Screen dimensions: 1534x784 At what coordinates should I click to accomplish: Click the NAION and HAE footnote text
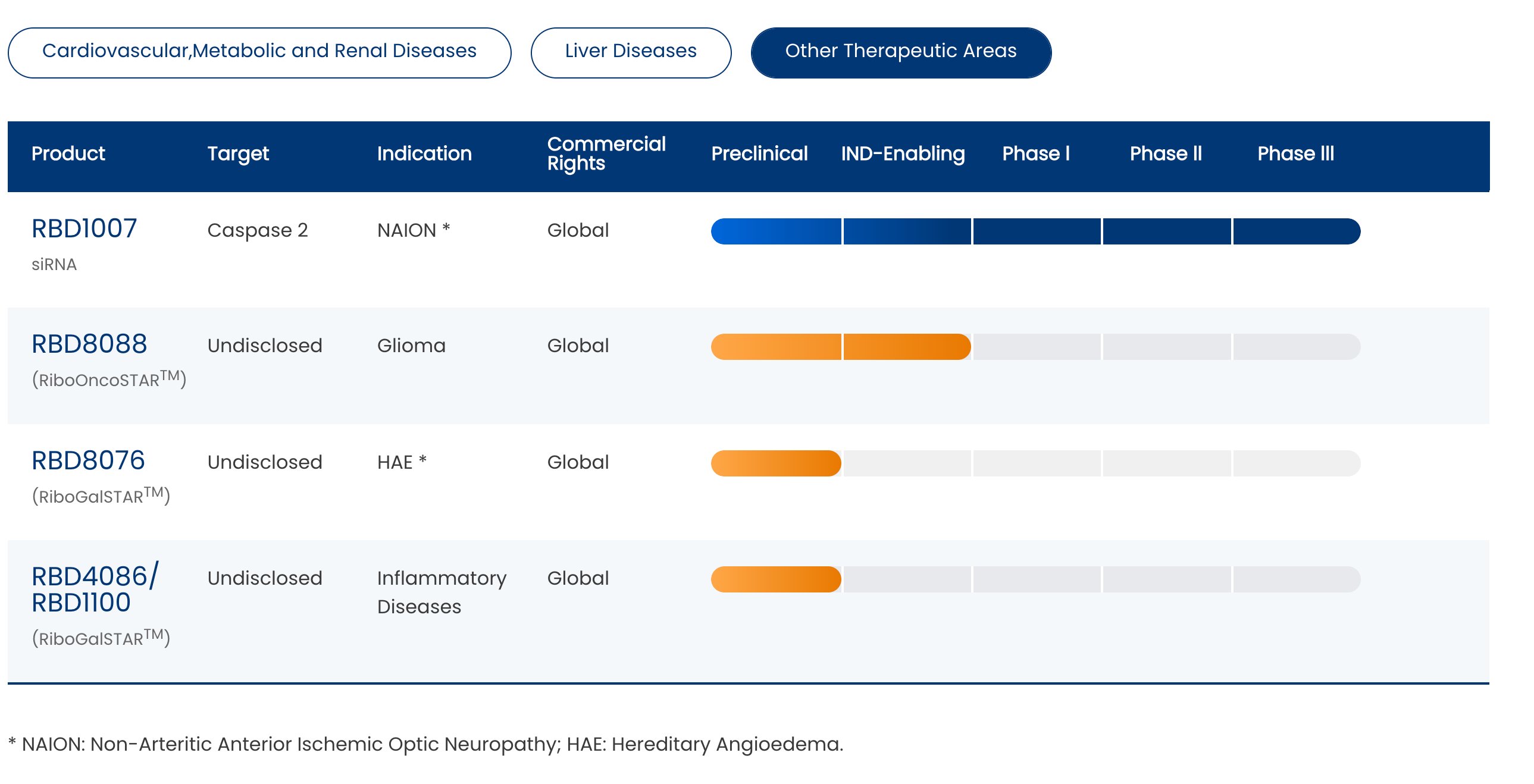(x=426, y=744)
